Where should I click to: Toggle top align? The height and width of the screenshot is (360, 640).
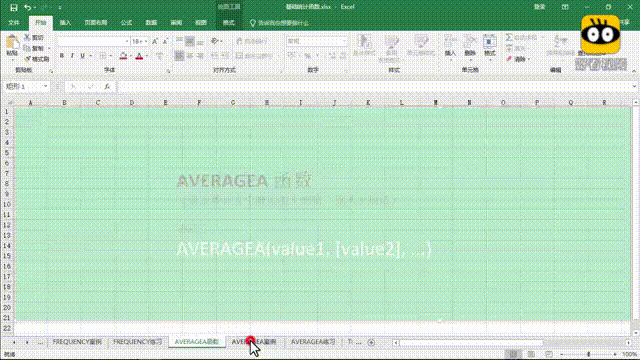[x=180, y=41]
